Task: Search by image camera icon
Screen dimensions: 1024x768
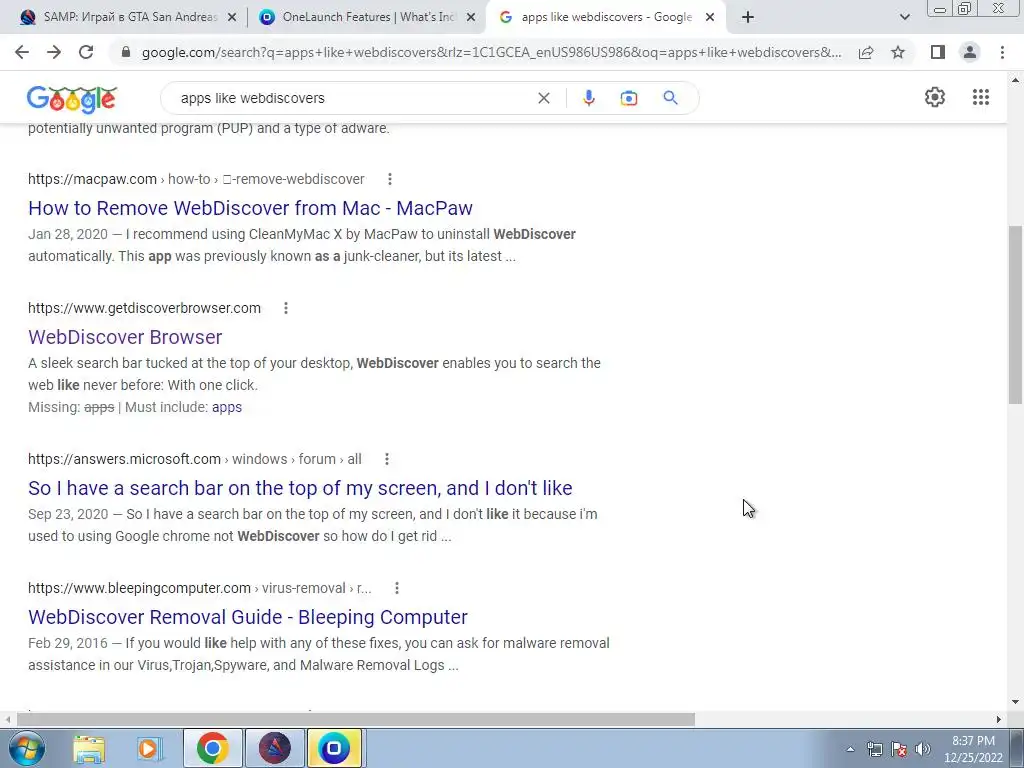Action: pos(629,98)
